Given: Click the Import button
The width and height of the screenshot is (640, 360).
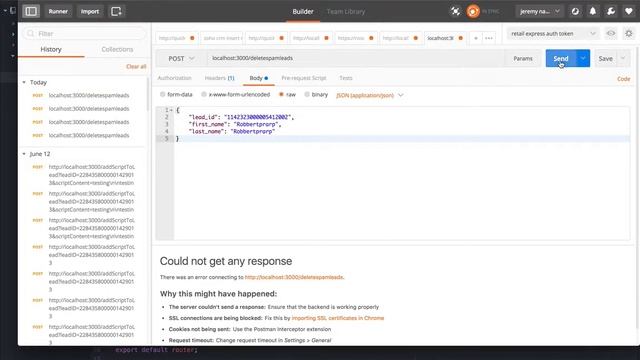Looking at the screenshot, I should click(90, 11).
